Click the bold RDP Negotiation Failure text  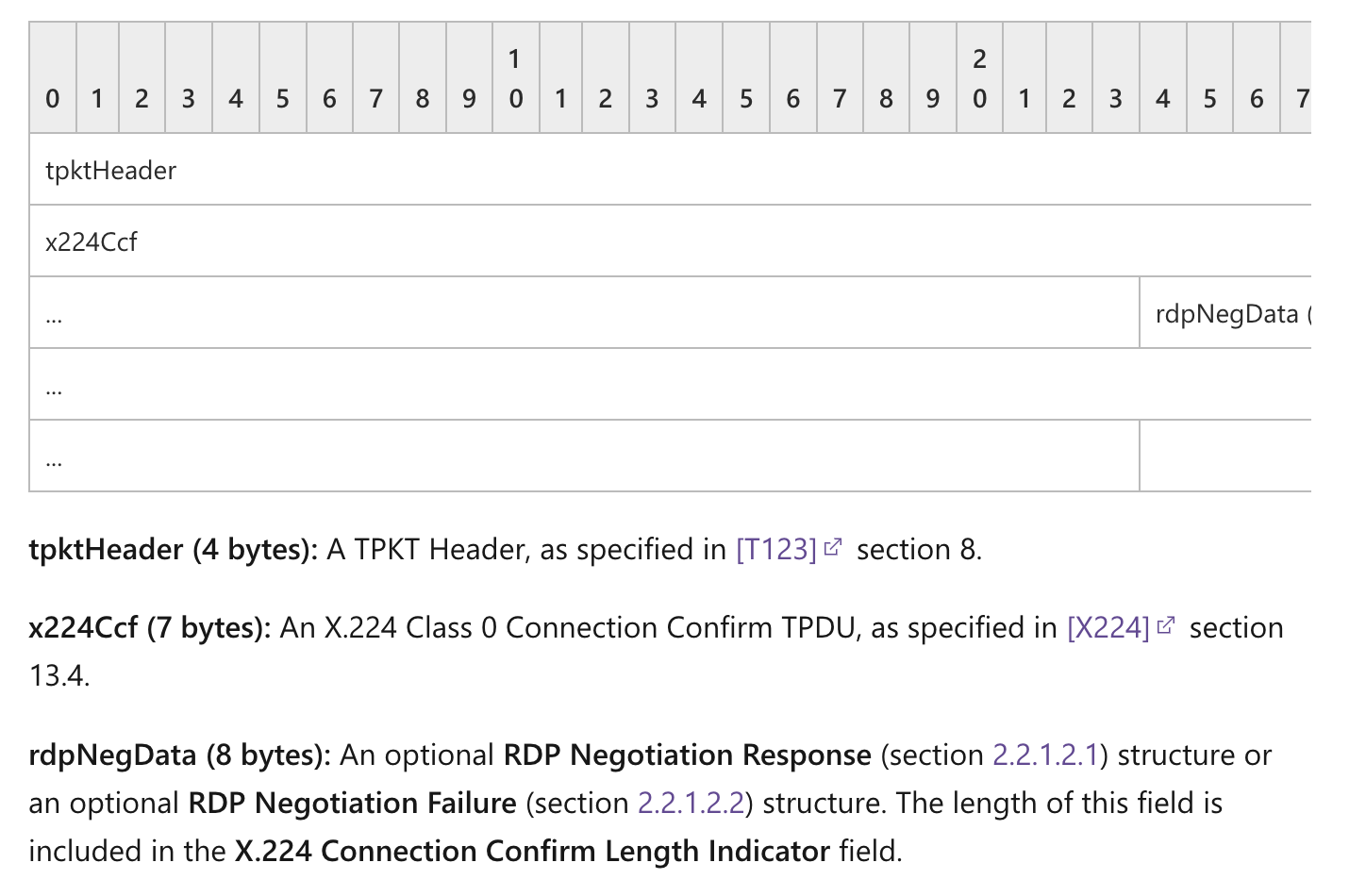(x=352, y=803)
